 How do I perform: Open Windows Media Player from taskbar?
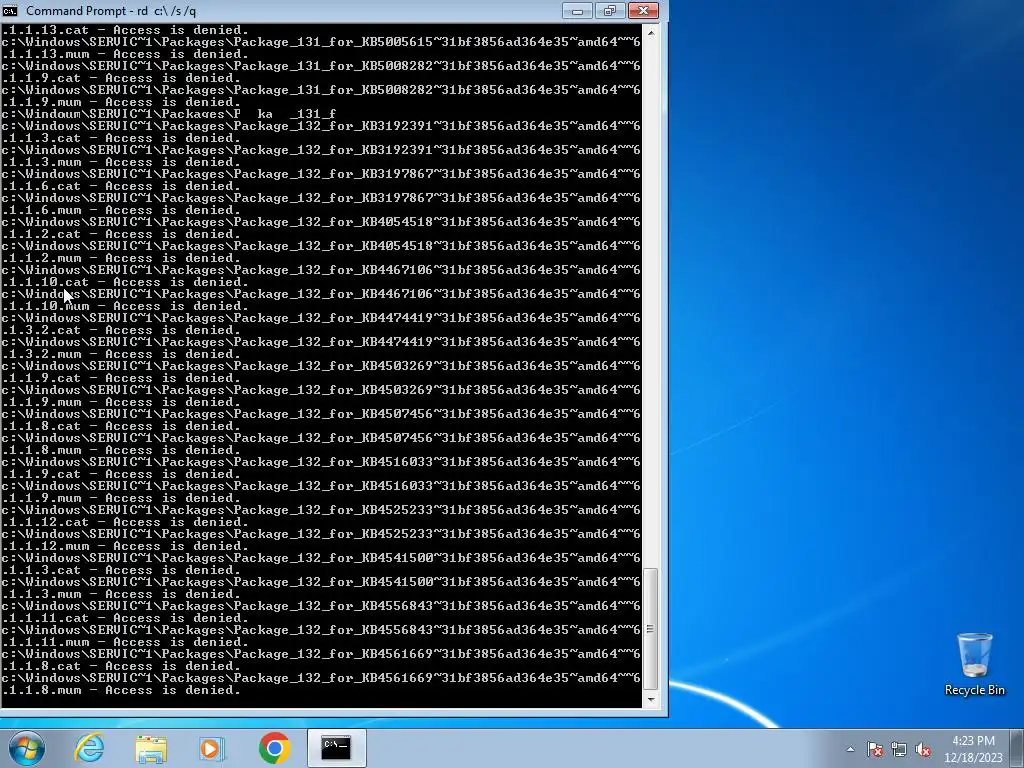[211, 748]
